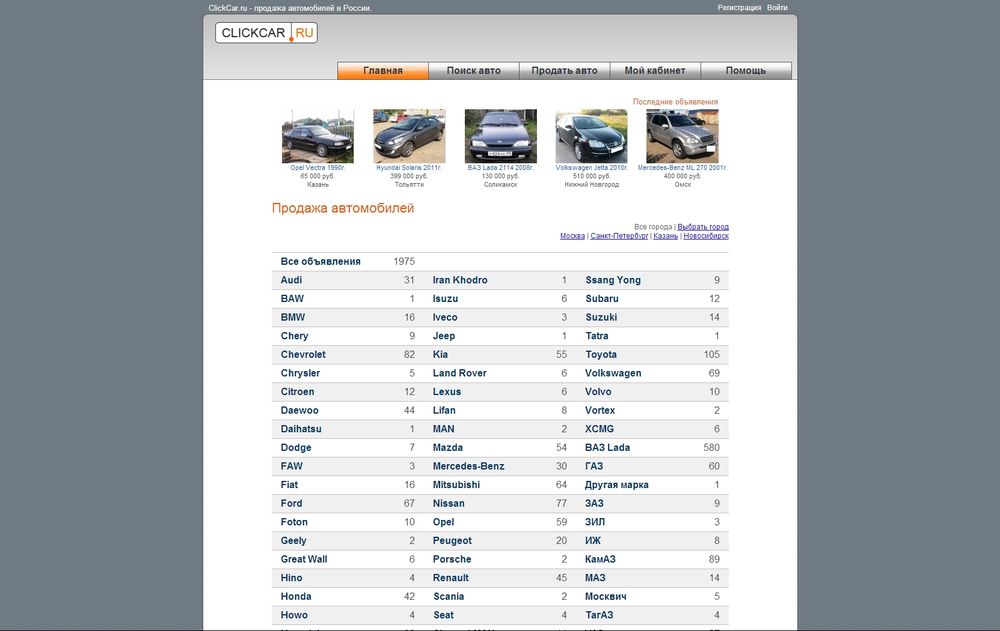Open the Jeep brand listings
Viewport: 1000px width, 631px height.
coord(444,336)
